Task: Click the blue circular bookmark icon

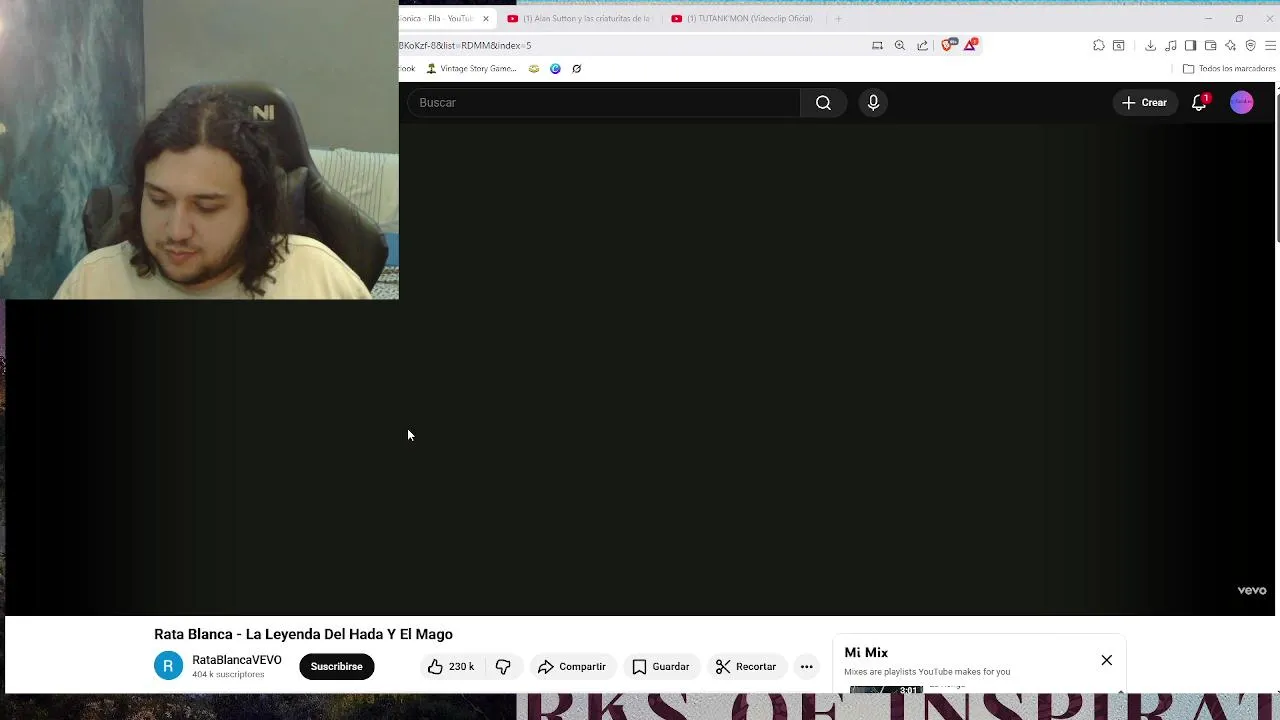Action: pyautogui.click(x=555, y=69)
